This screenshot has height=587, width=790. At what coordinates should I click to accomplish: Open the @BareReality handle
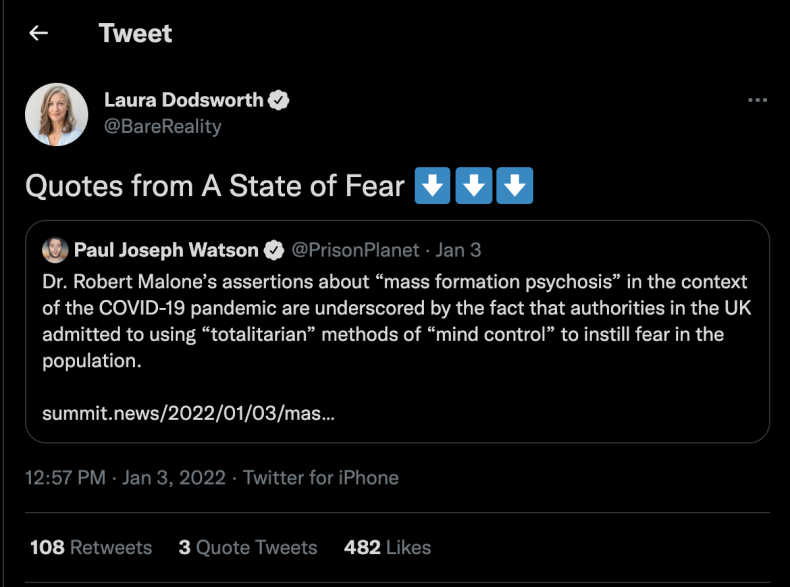click(162, 126)
